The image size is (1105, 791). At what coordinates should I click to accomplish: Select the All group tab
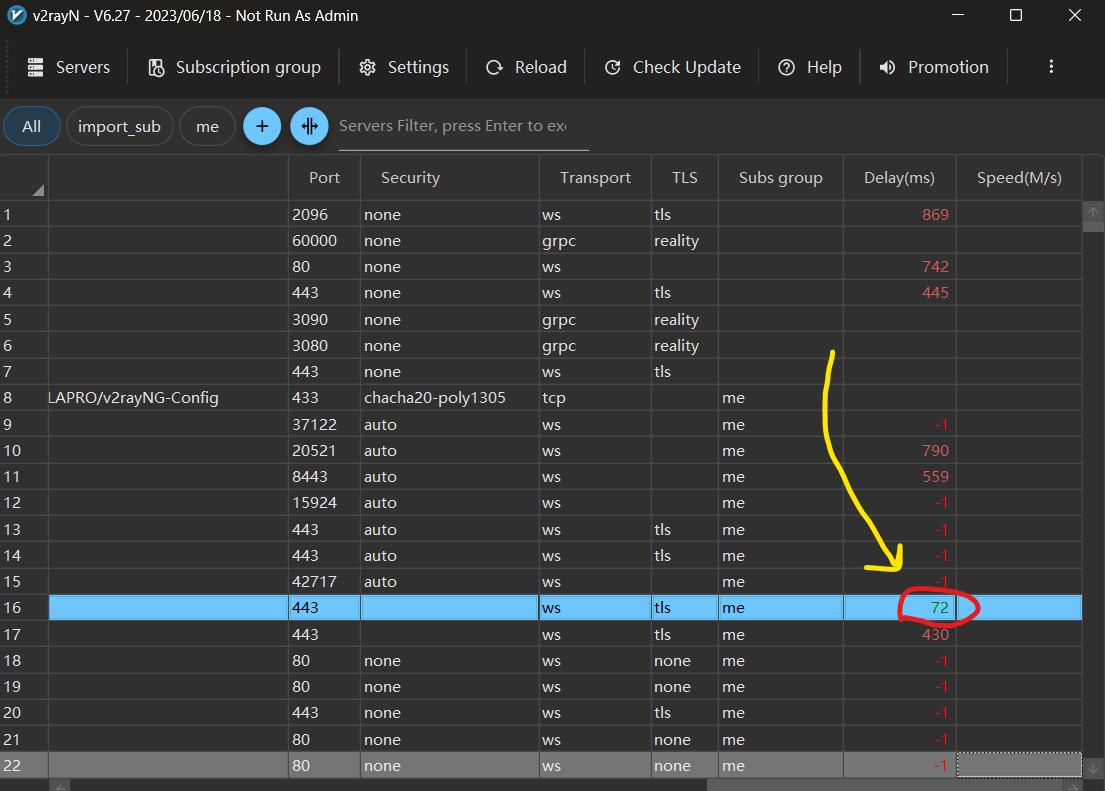coord(32,126)
